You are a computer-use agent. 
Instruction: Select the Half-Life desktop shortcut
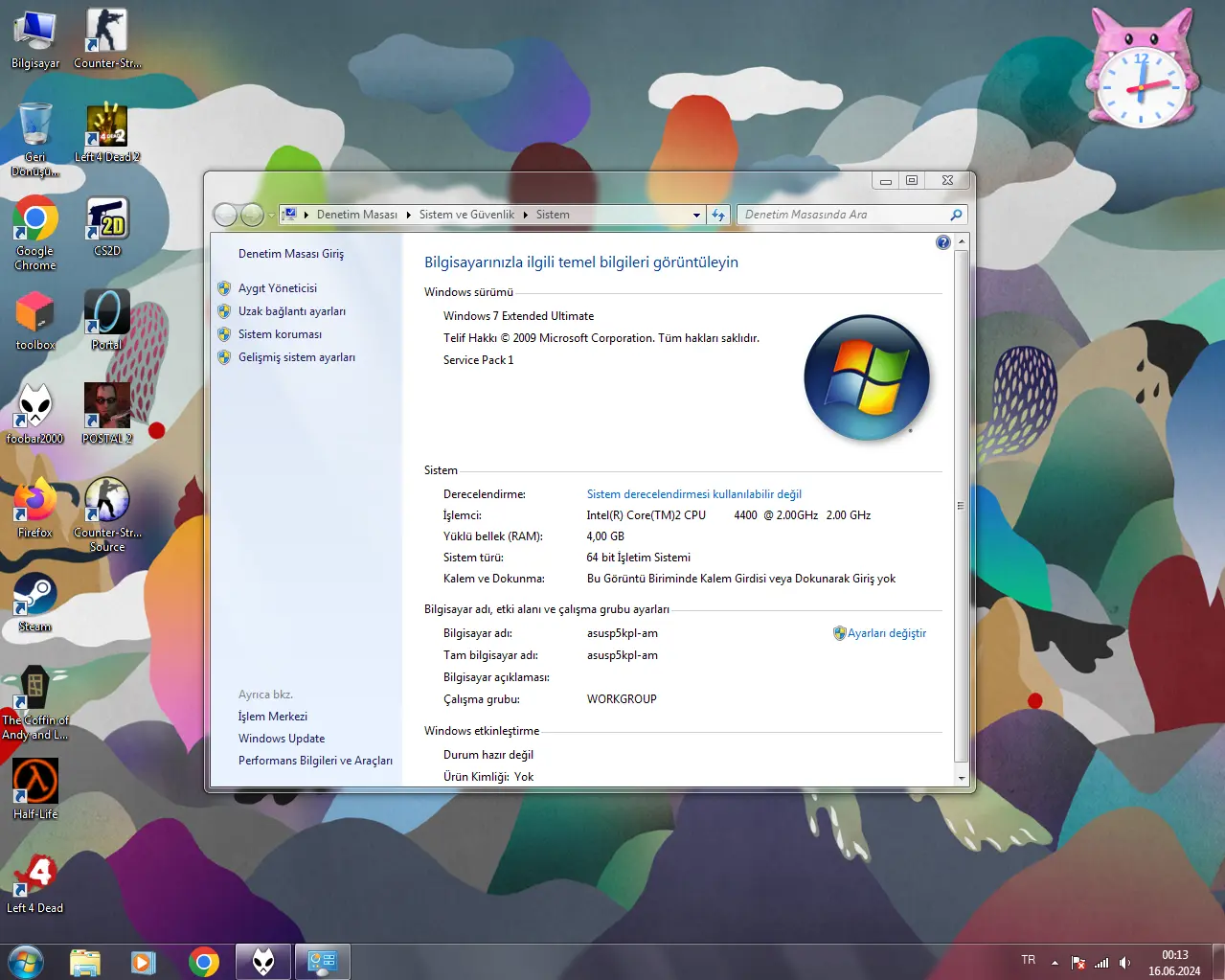point(35,789)
